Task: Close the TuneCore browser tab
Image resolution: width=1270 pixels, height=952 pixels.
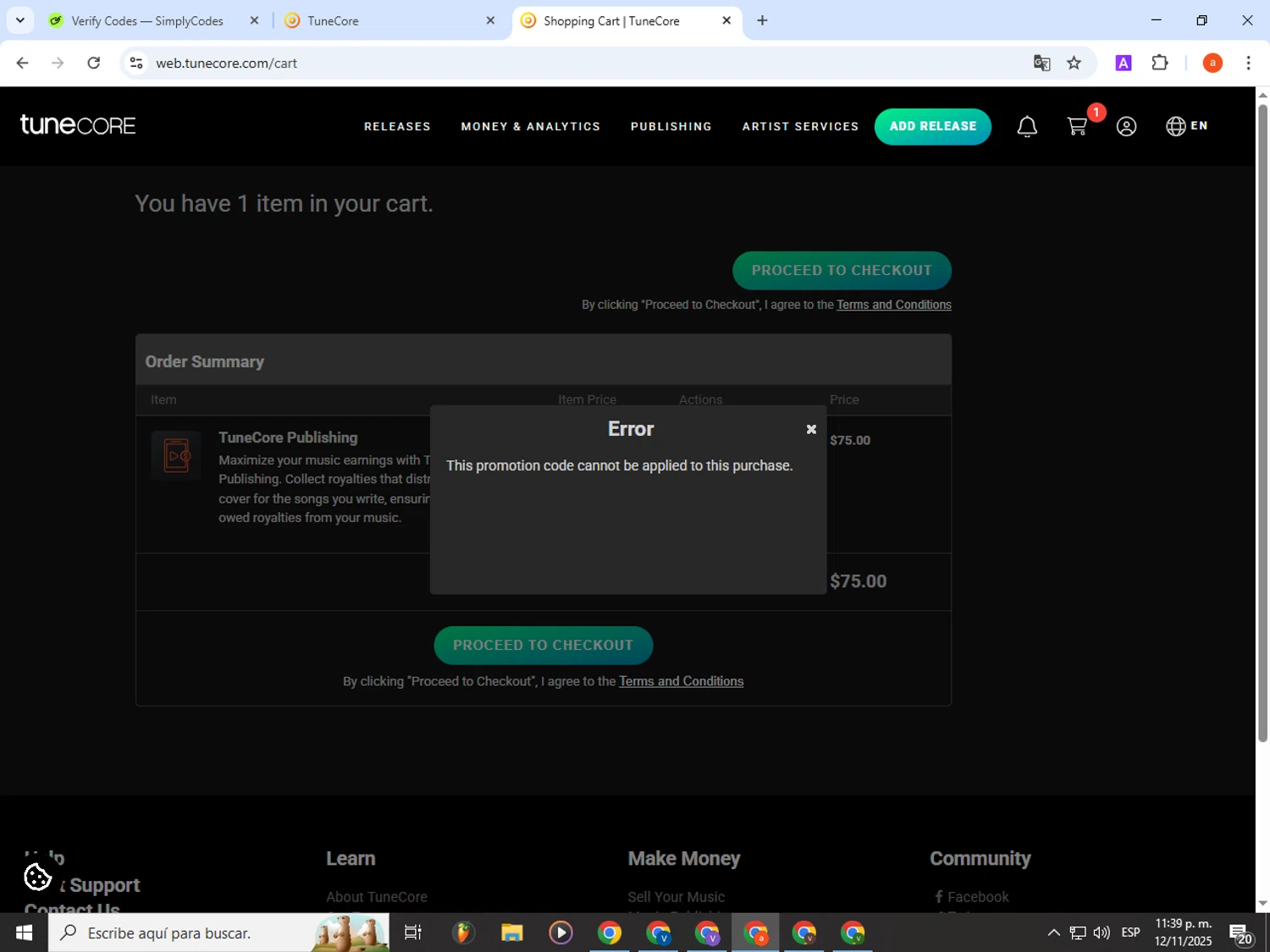Action: point(490,21)
